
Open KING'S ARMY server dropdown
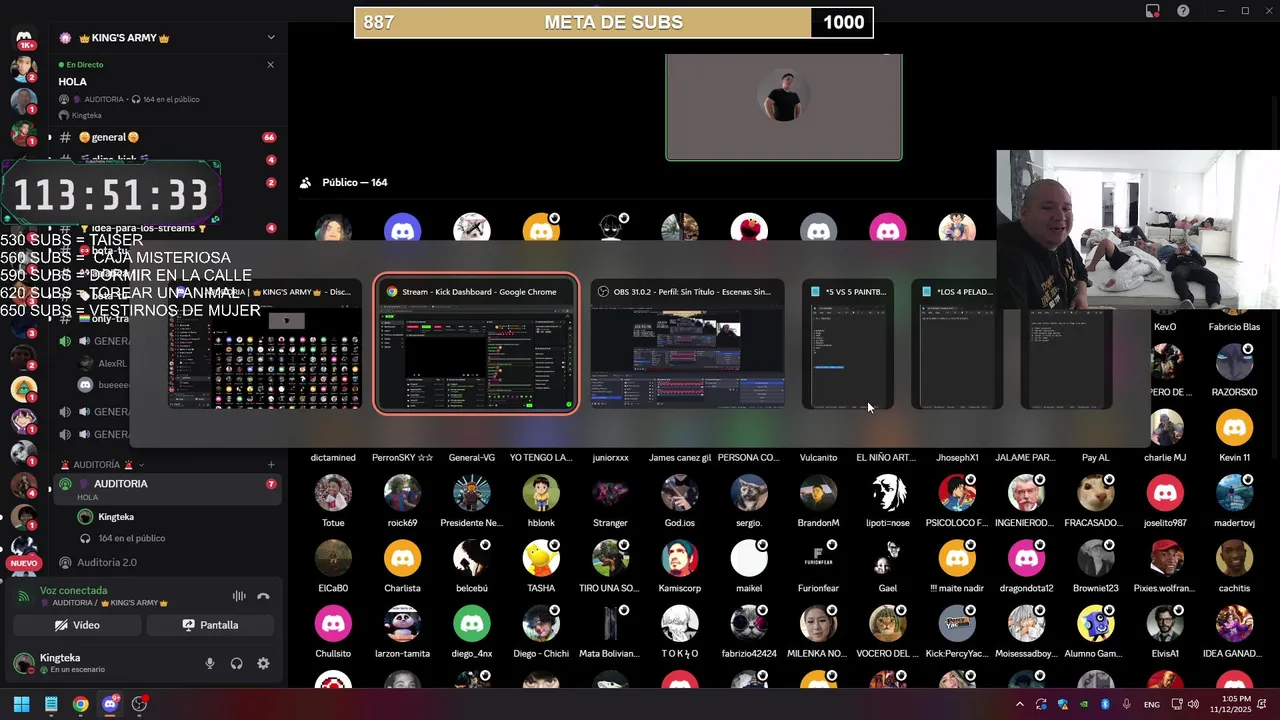pos(271,38)
